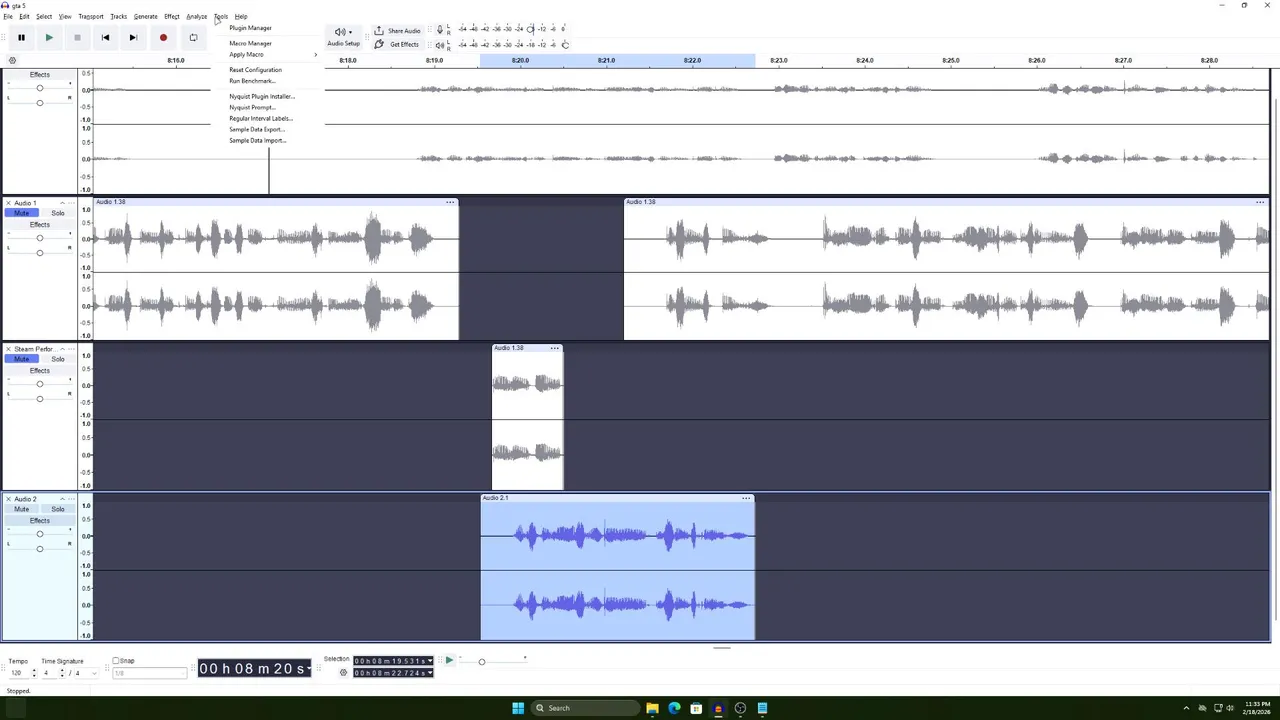Viewport: 1280px width, 720px height.
Task: Open Effects for Steam Perfor... track
Action: 39,371
